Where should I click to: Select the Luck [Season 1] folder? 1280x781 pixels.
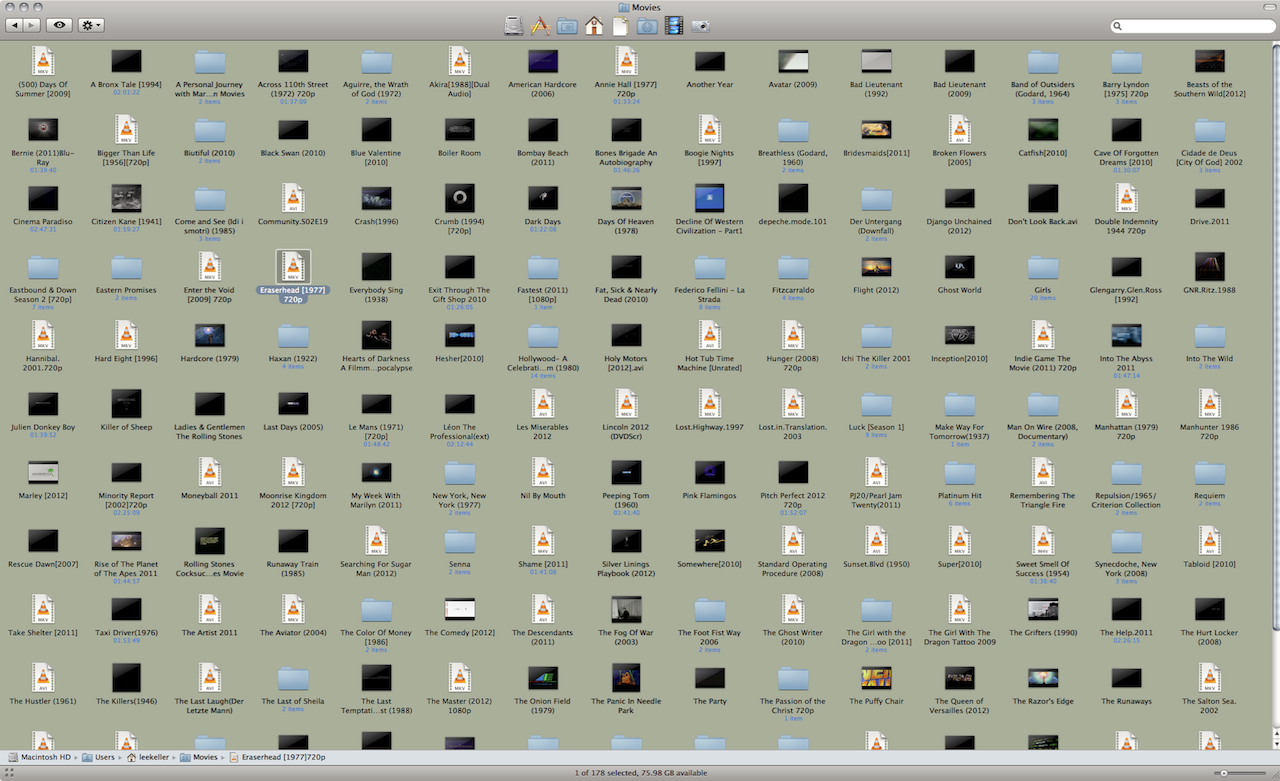876,404
